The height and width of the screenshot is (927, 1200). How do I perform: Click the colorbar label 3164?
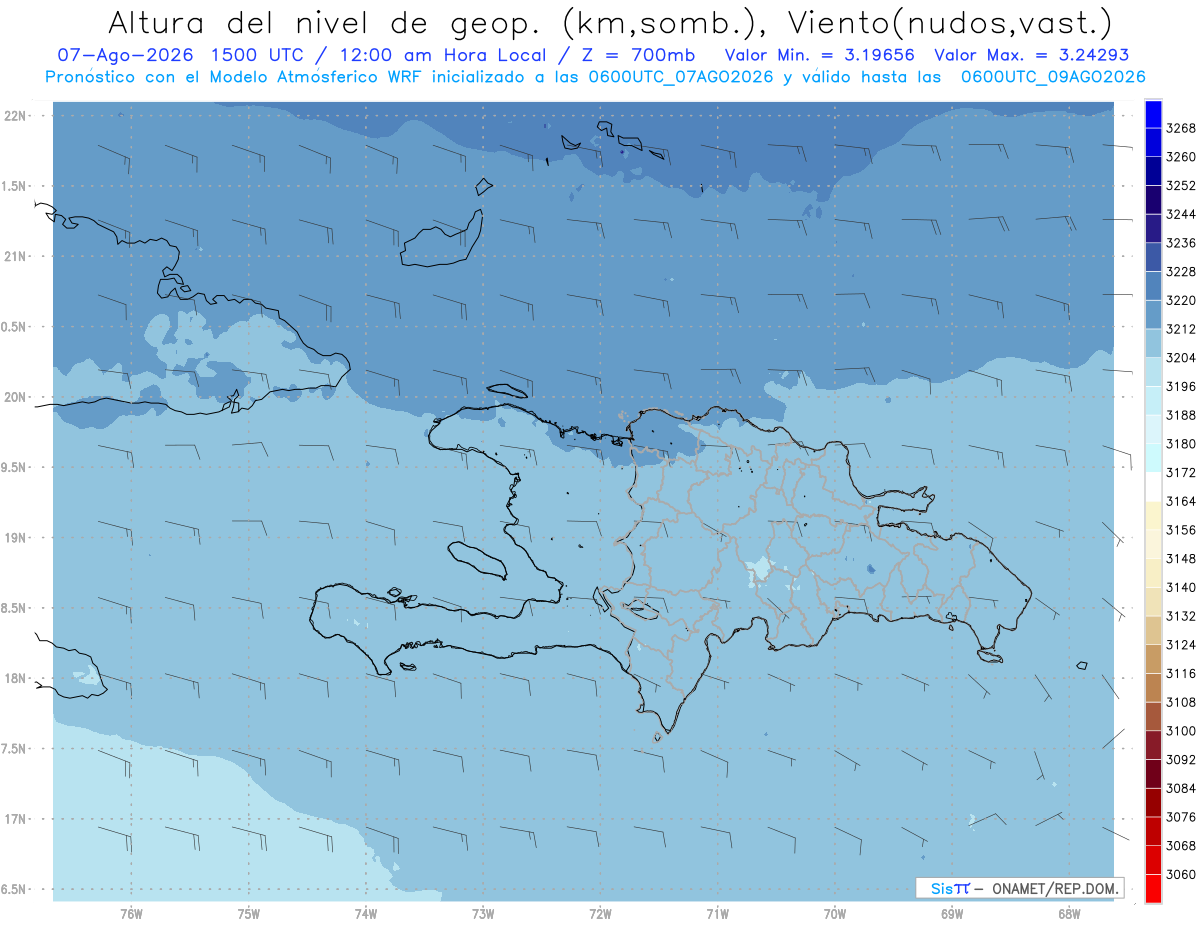pyautogui.click(x=1180, y=501)
